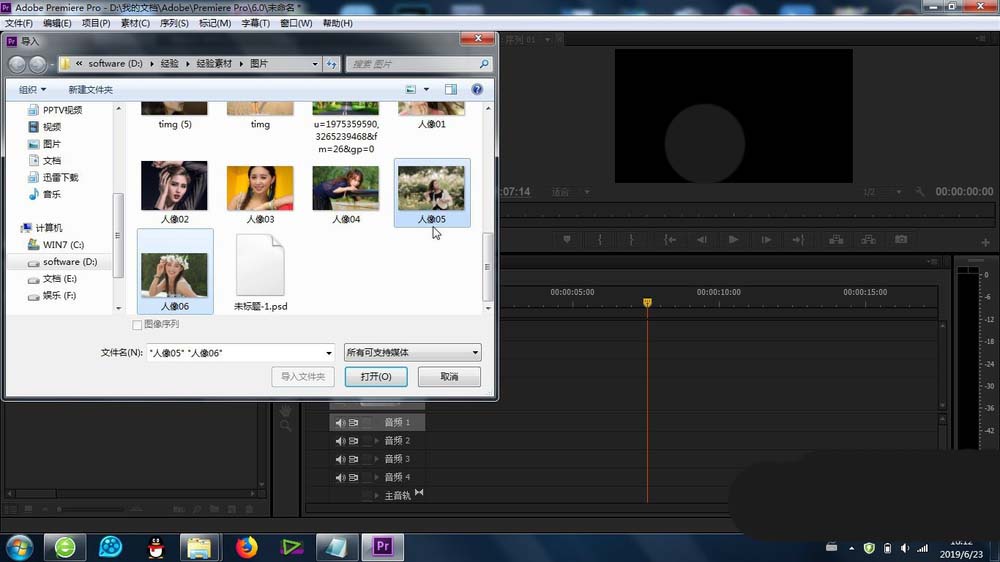Open the 编辑(E) menu

pyautogui.click(x=57, y=23)
